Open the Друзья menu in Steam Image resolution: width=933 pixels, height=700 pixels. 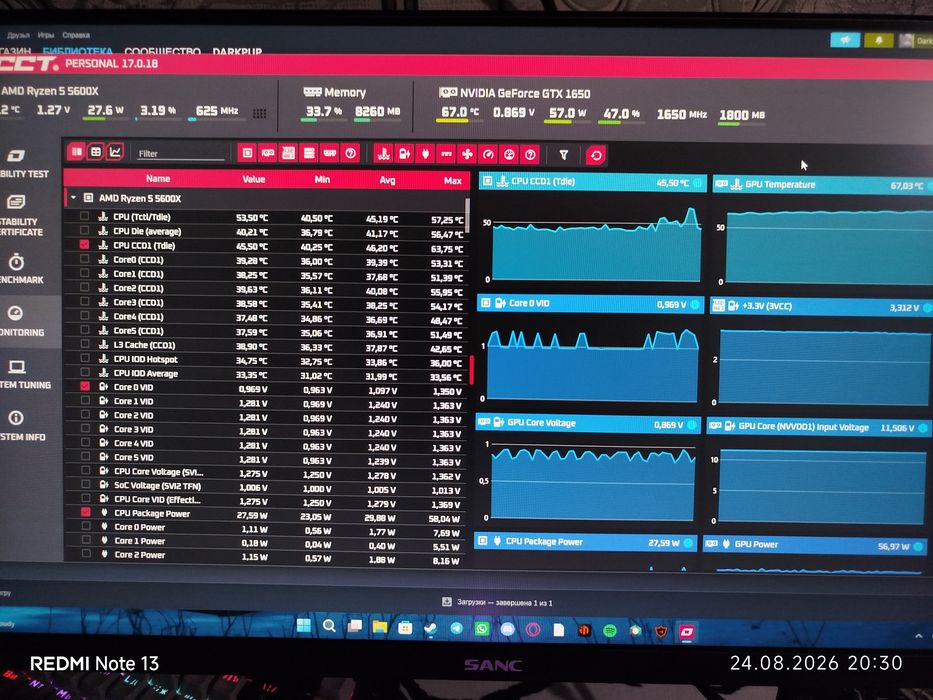pos(18,35)
